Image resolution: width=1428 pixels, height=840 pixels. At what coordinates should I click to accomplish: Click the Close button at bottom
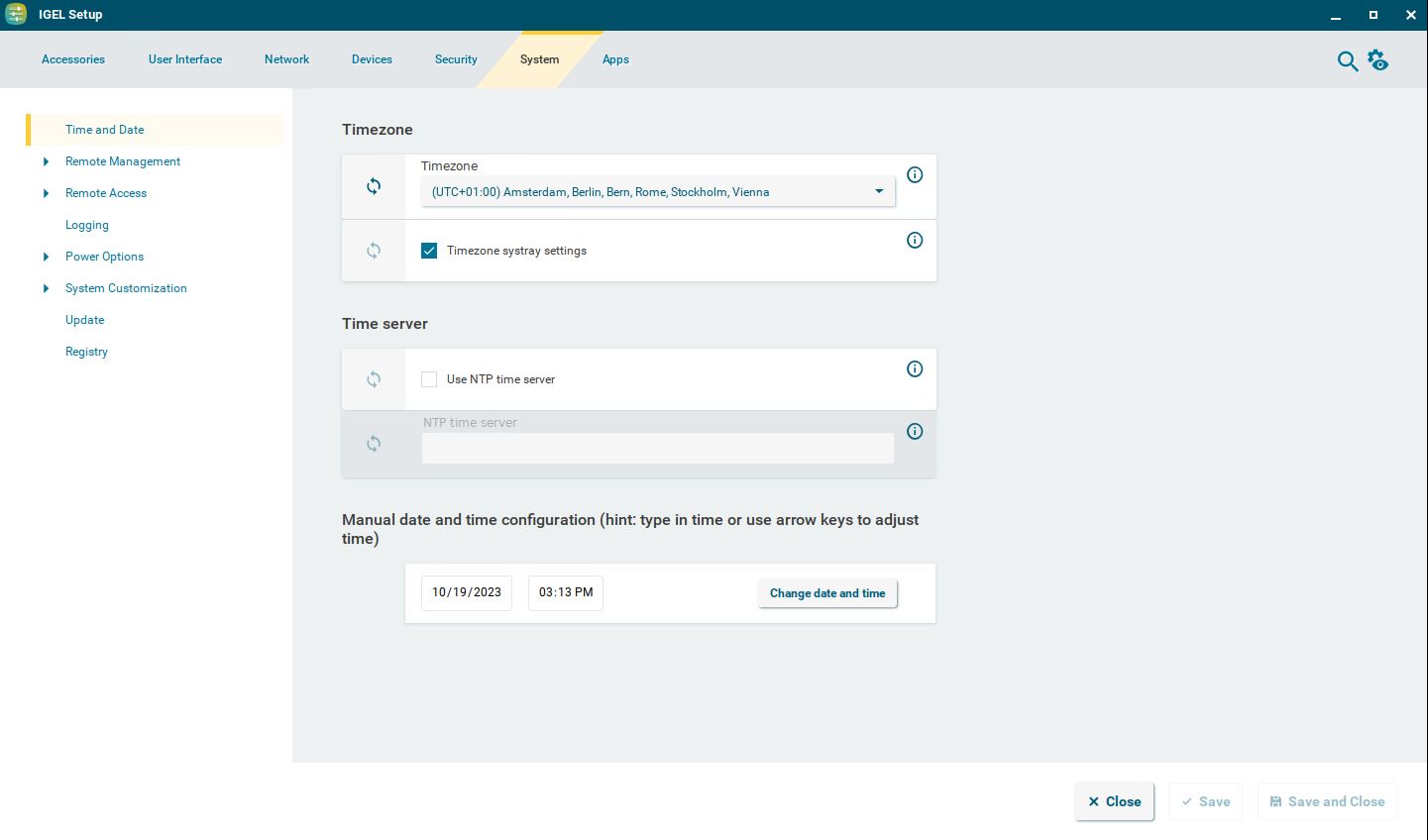[x=1114, y=801]
